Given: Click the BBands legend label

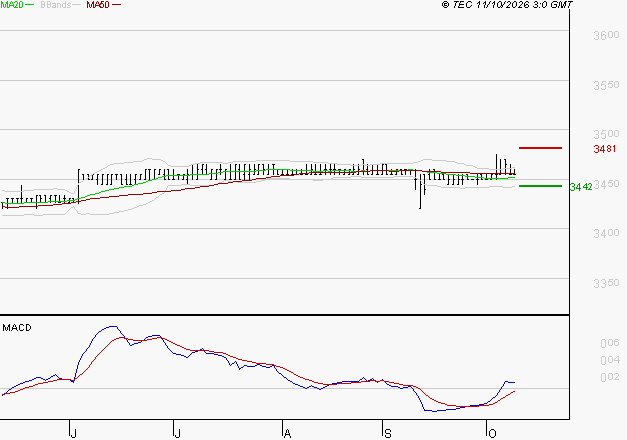Looking at the screenshot, I should point(56,5).
